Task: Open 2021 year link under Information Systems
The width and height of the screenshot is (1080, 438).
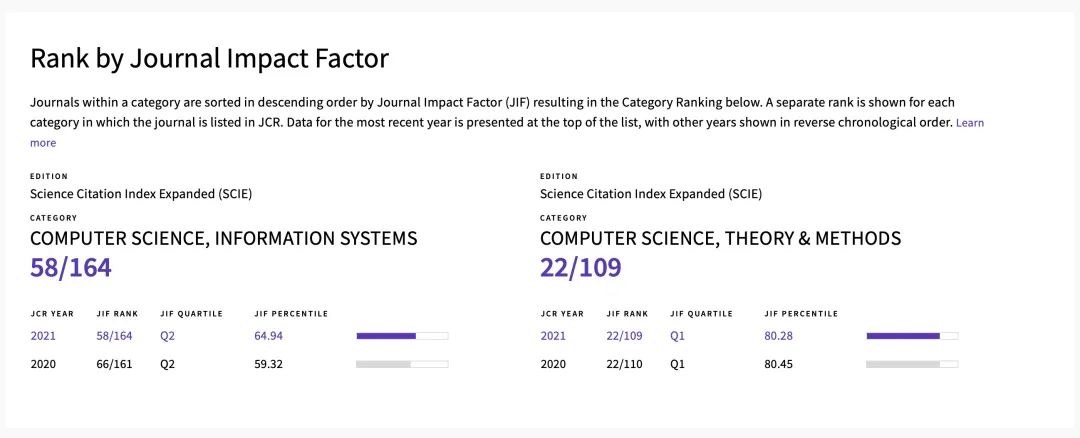Action: [x=43, y=336]
